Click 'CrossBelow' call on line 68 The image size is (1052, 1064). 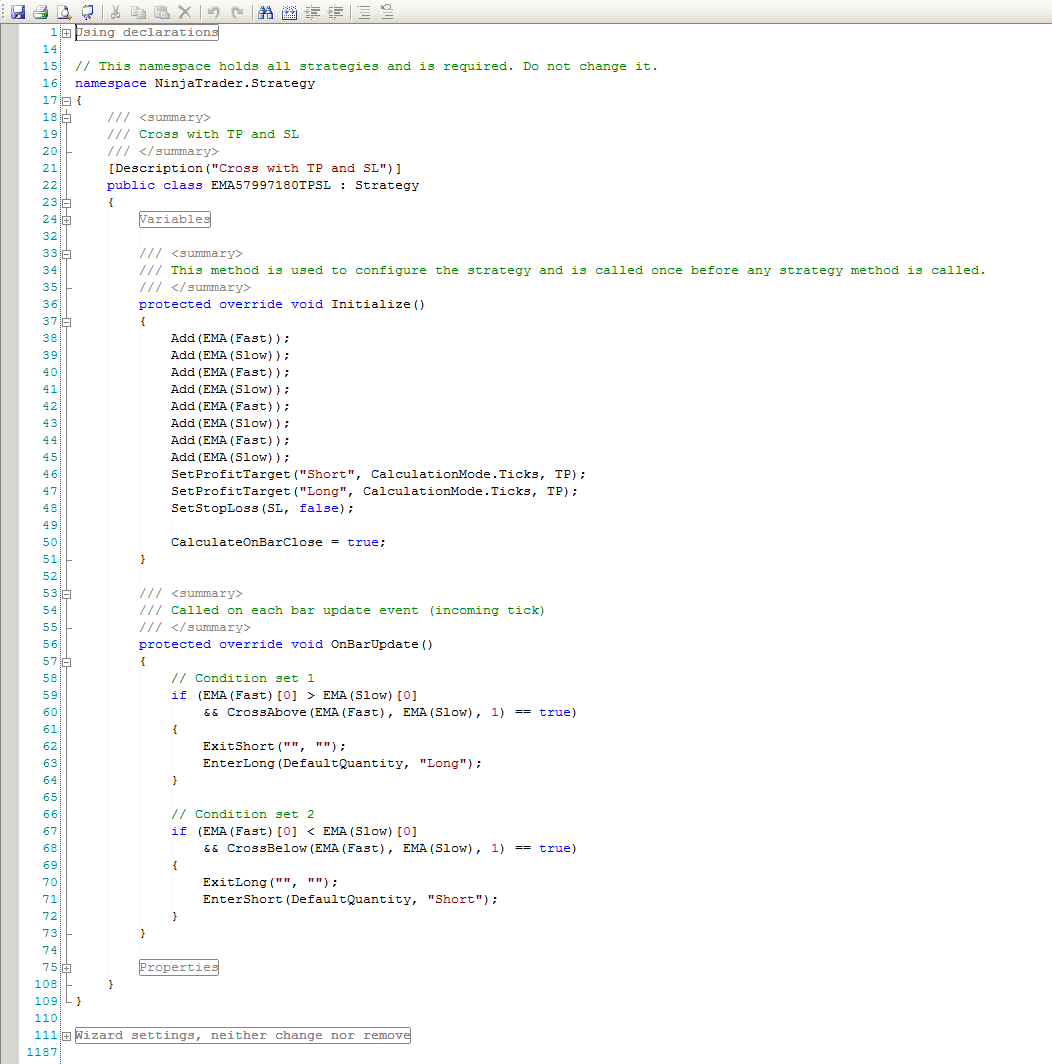click(266, 848)
